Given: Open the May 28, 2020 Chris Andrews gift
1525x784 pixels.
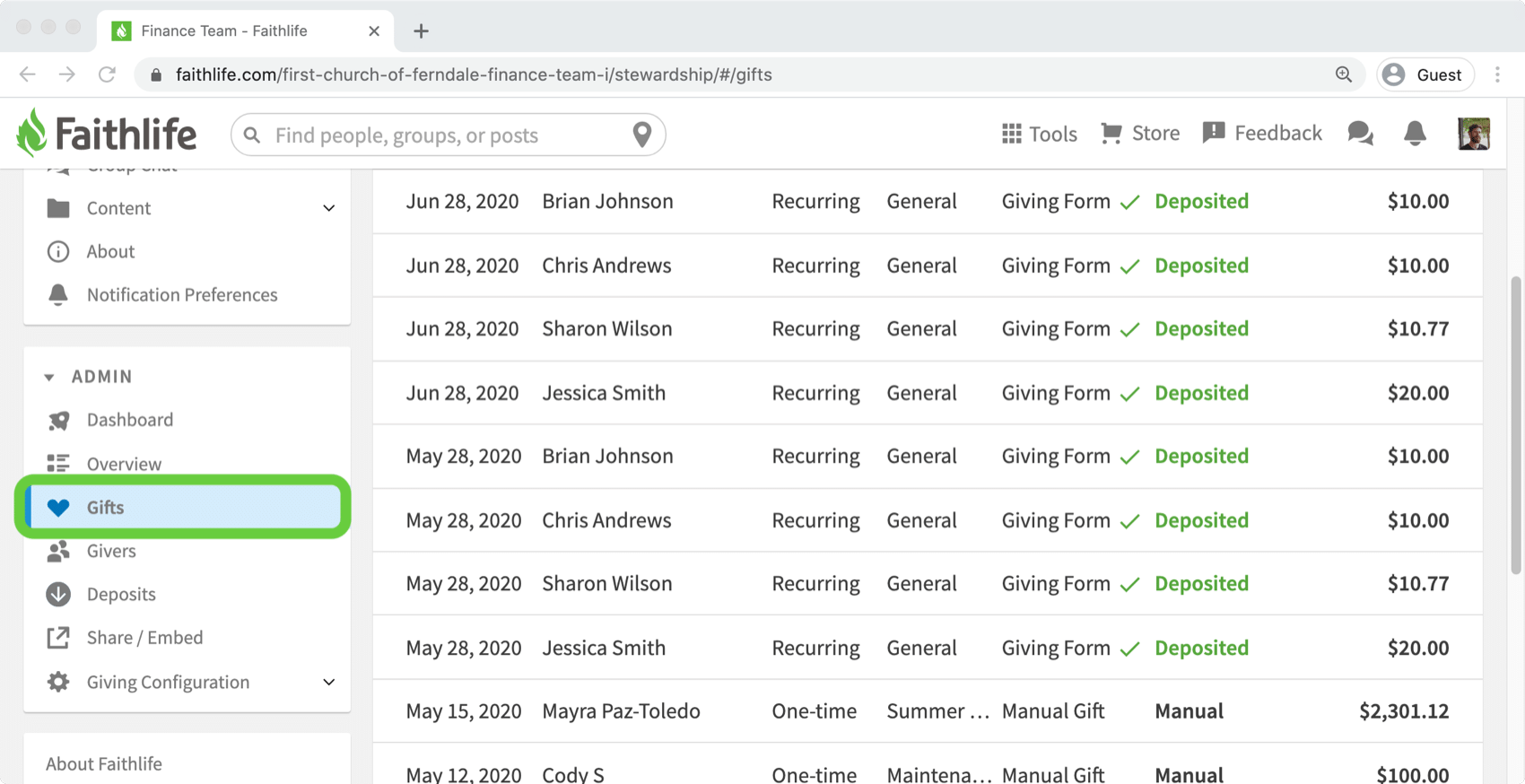Looking at the screenshot, I should coord(928,520).
